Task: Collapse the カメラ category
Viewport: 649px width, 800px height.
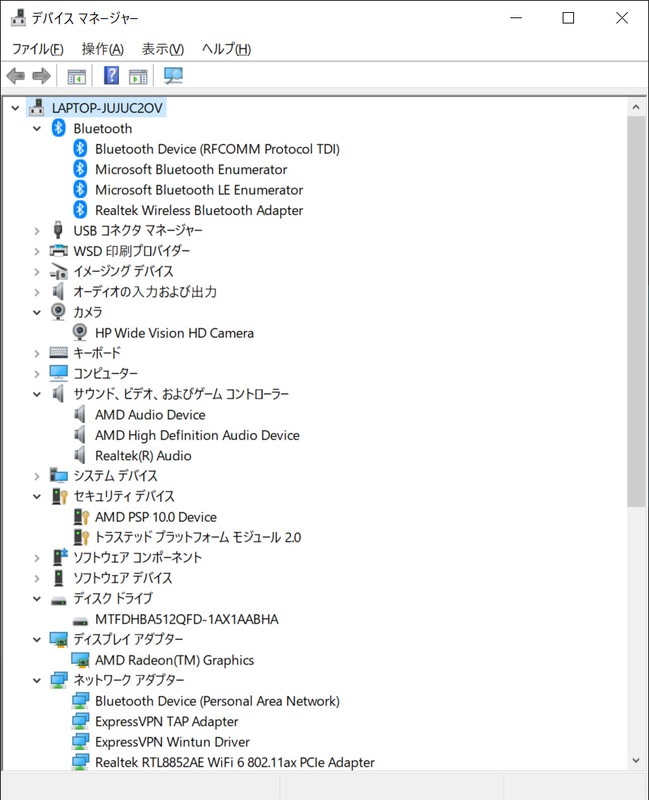Action: 37,312
